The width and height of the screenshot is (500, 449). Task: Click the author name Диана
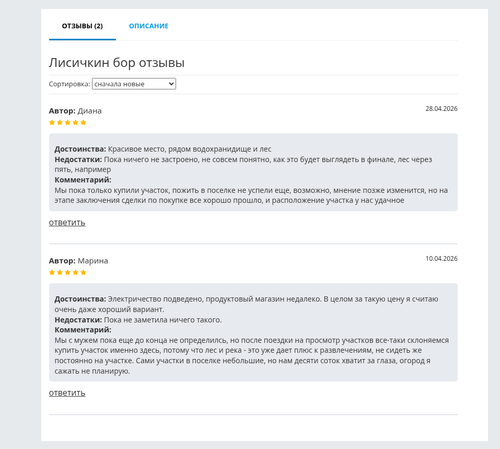pyautogui.click(x=90, y=111)
